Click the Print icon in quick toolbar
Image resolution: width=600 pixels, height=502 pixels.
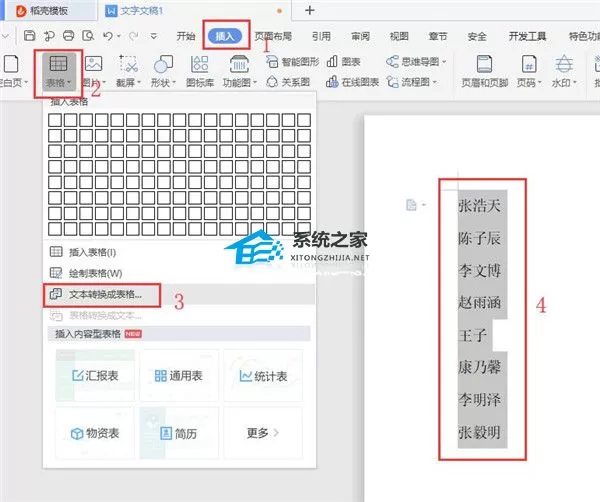tap(68, 36)
